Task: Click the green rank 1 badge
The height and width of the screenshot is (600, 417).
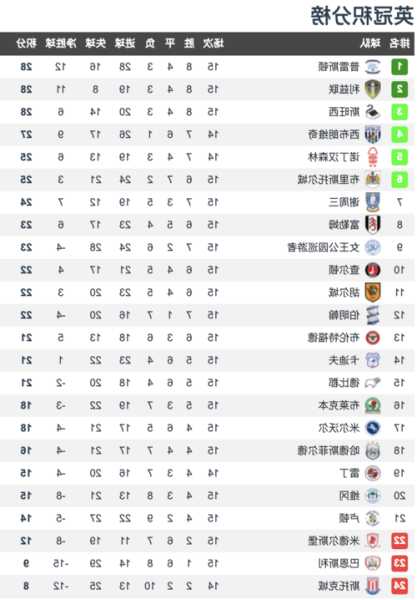Action: [399, 67]
